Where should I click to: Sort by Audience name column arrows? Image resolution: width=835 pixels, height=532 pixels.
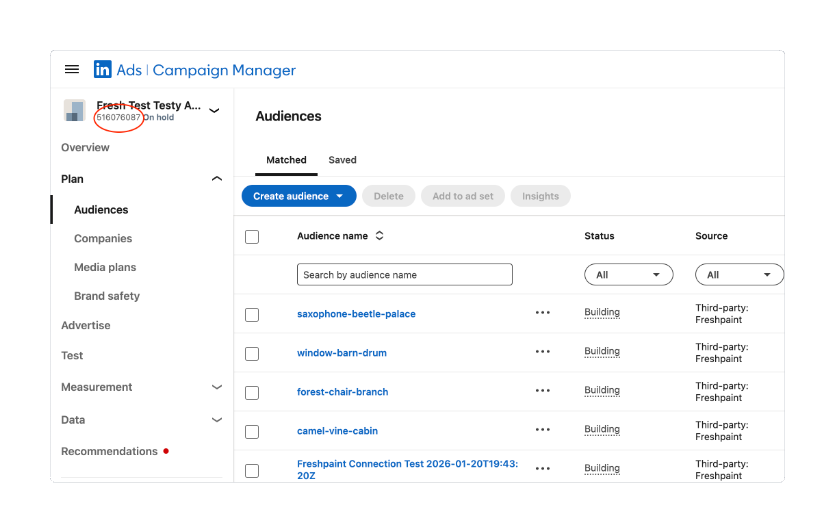pos(380,236)
